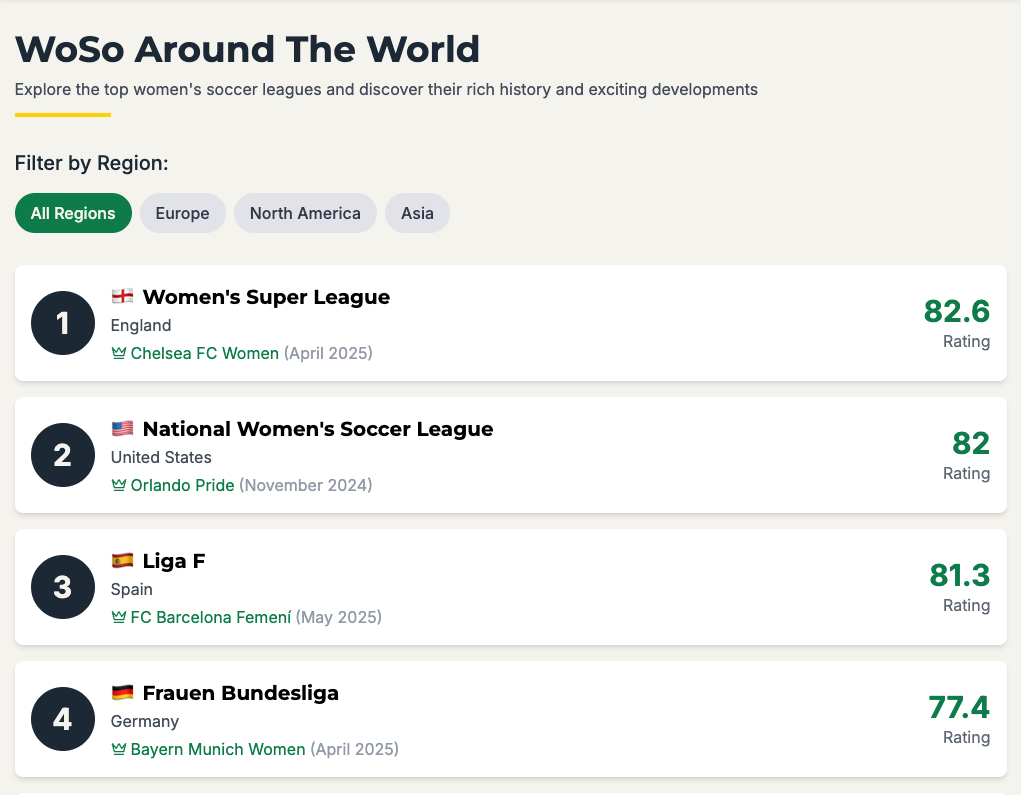Filter leagues by North America
The image size is (1021, 795).
[x=305, y=213]
